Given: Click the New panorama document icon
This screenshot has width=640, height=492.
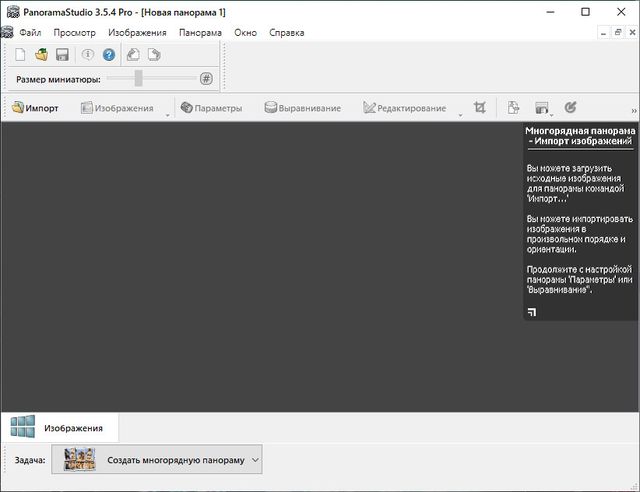Looking at the screenshot, I should click(x=20, y=54).
